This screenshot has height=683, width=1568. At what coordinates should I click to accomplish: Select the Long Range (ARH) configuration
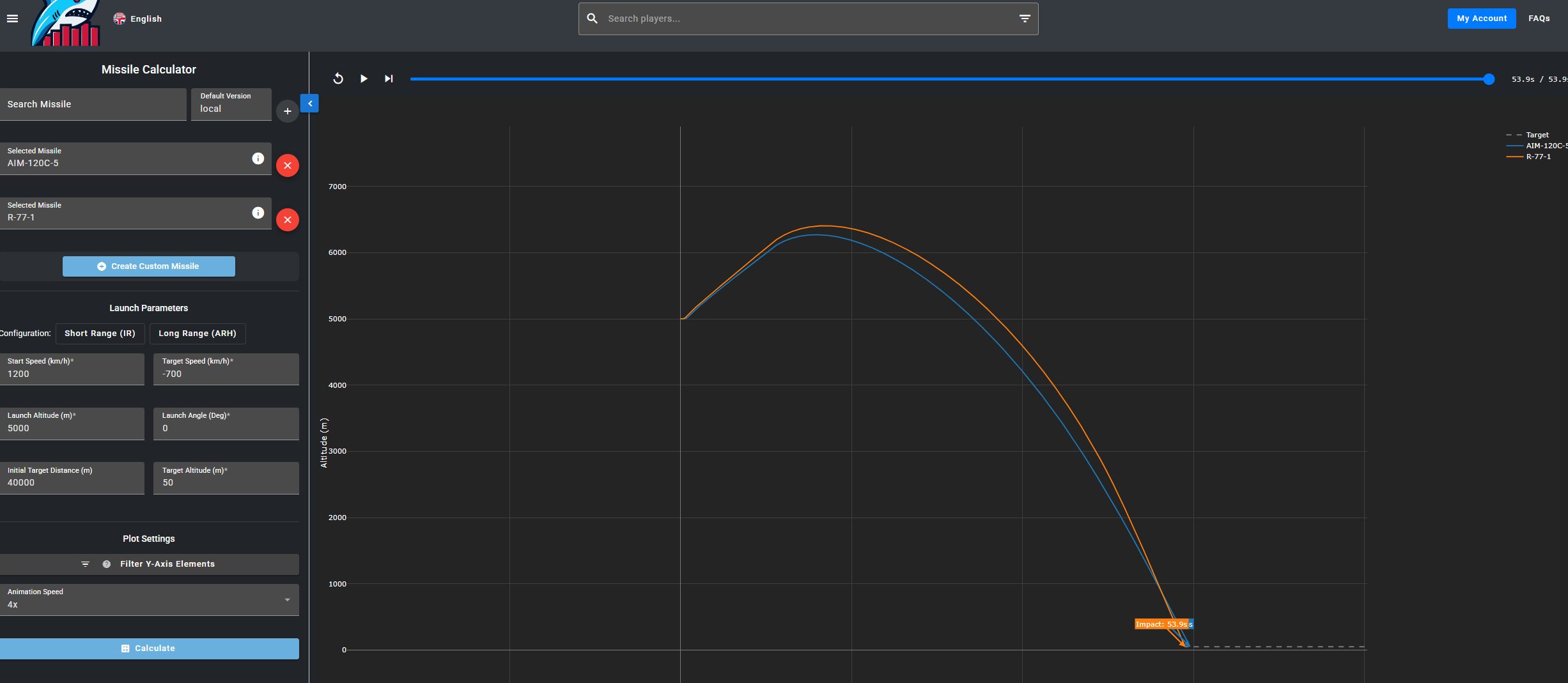pyautogui.click(x=198, y=334)
